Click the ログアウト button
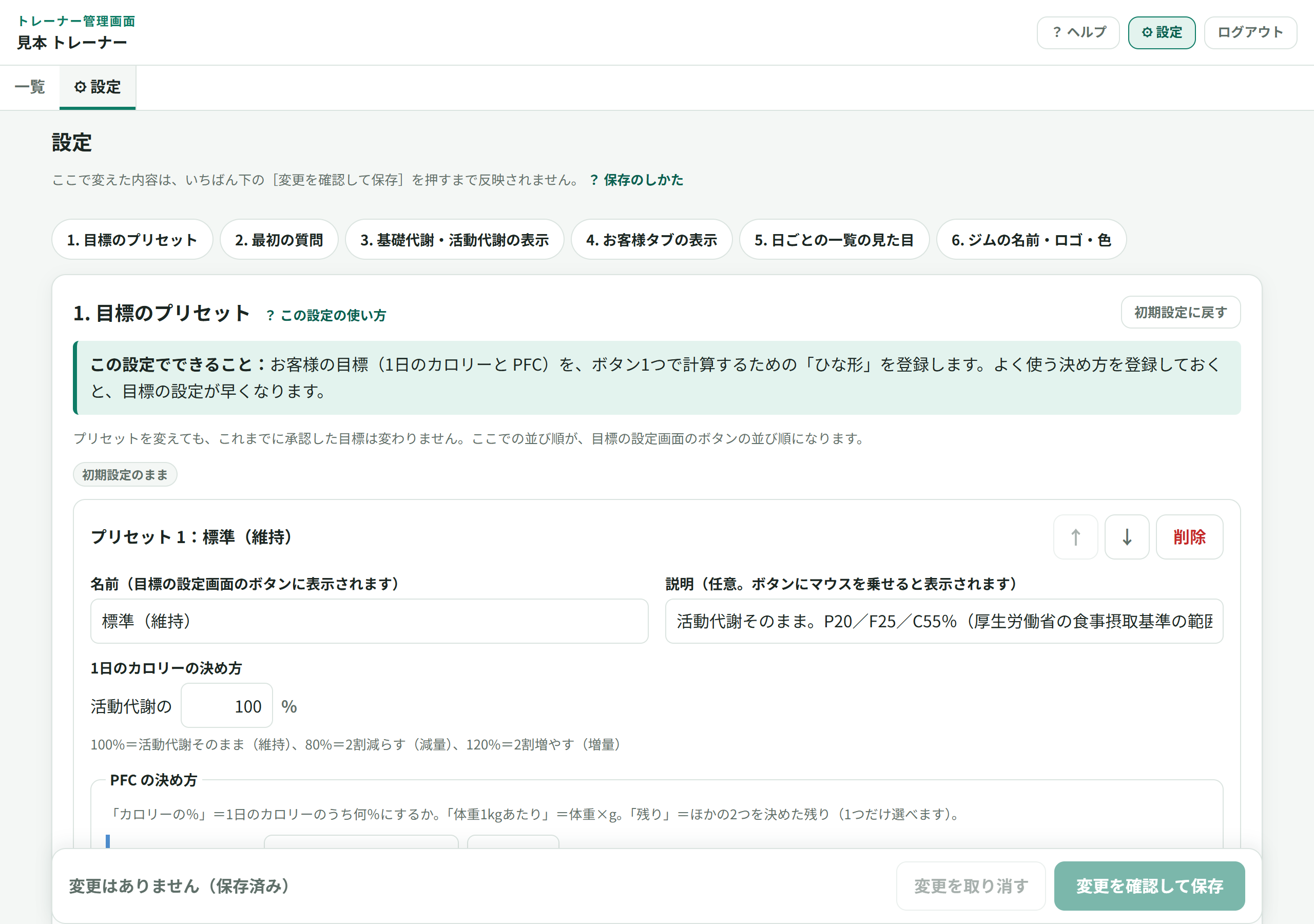This screenshot has height=924, width=1314. tap(1250, 33)
